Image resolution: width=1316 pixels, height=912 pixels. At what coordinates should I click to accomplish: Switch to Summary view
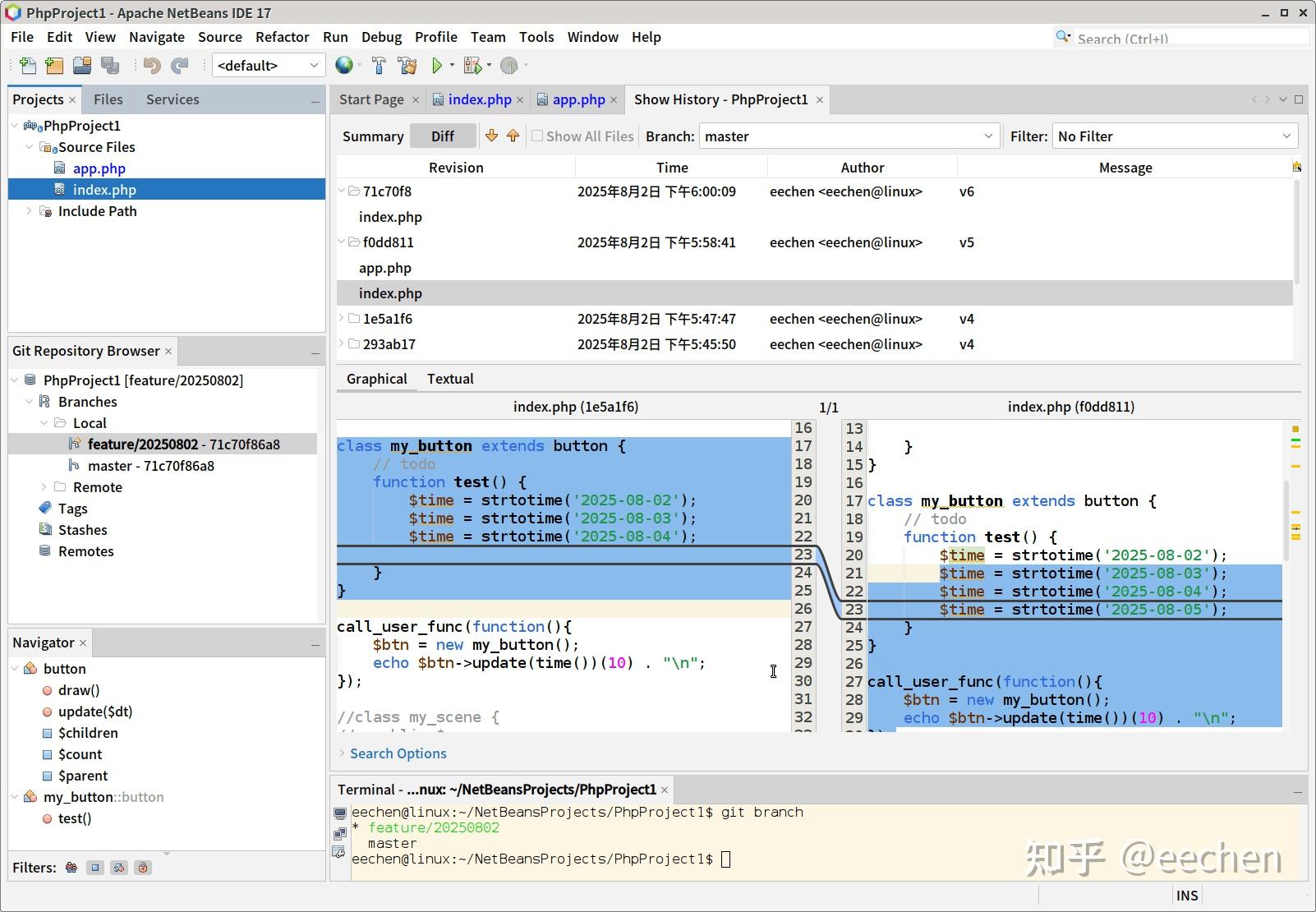point(373,136)
